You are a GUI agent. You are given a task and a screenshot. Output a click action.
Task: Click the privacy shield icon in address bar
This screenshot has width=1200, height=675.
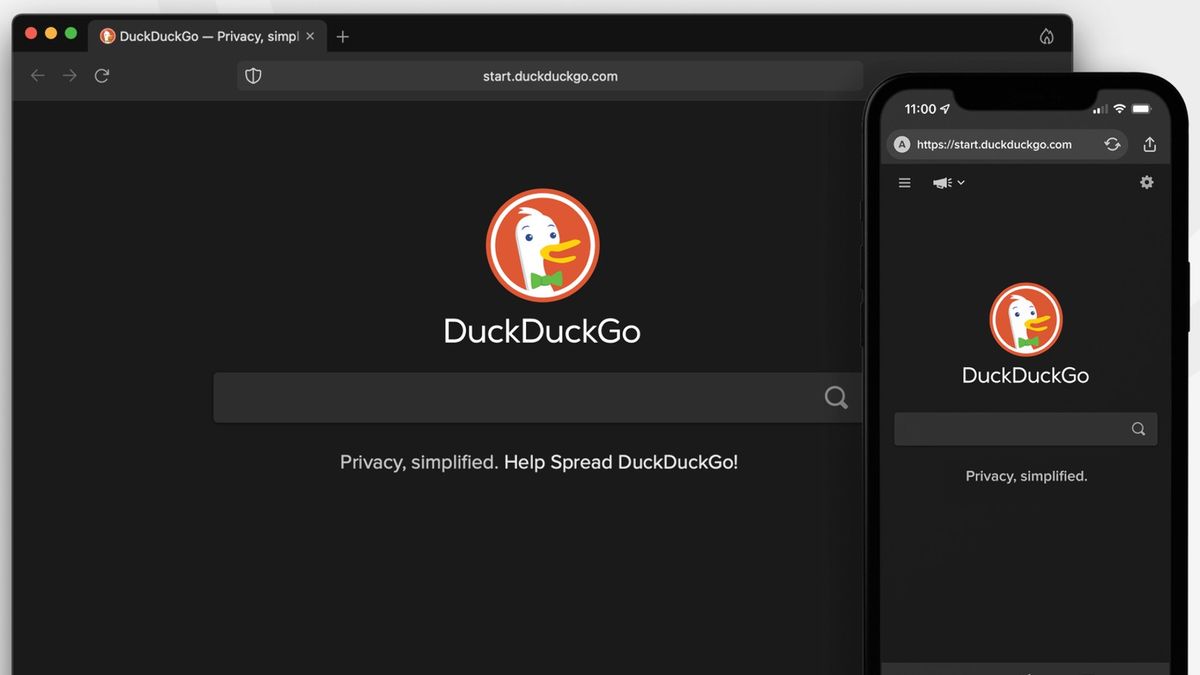tap(253, 76)
